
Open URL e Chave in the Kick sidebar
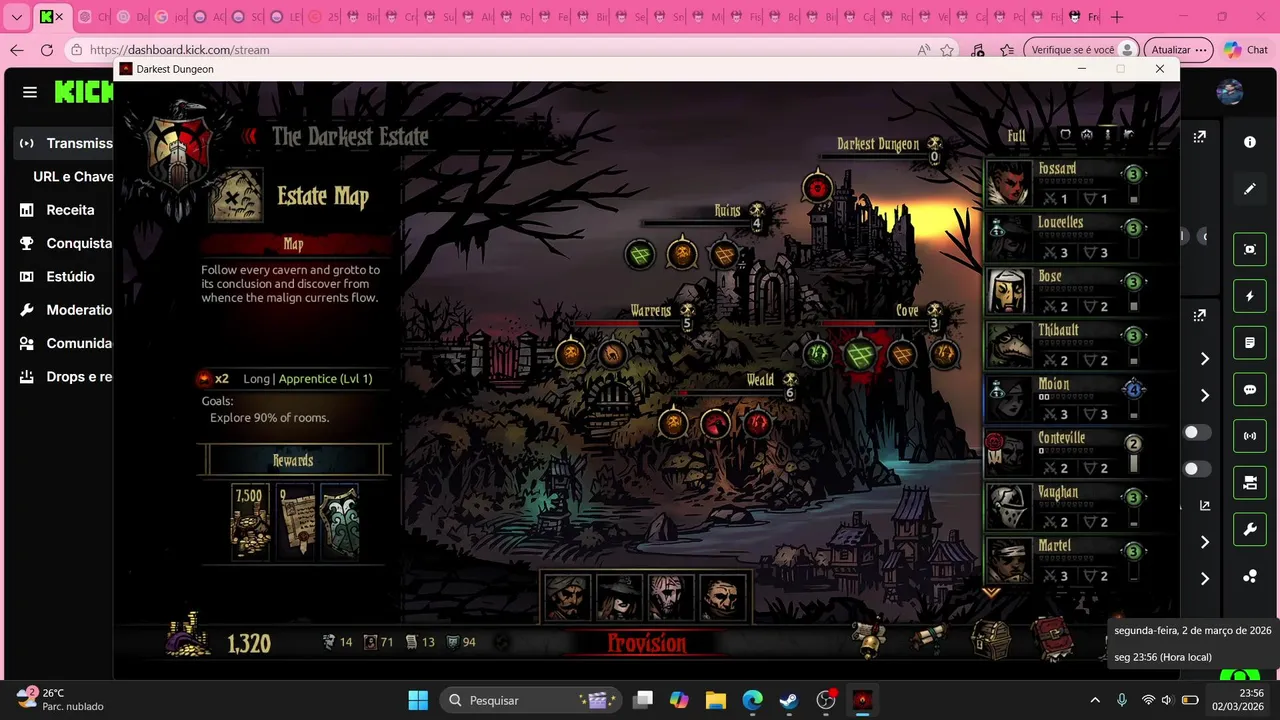[72, 176]
